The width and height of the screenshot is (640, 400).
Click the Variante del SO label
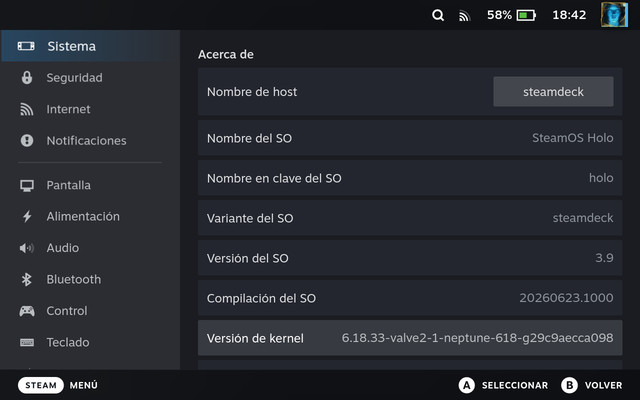pyautogui.click(x=250, y=218)
